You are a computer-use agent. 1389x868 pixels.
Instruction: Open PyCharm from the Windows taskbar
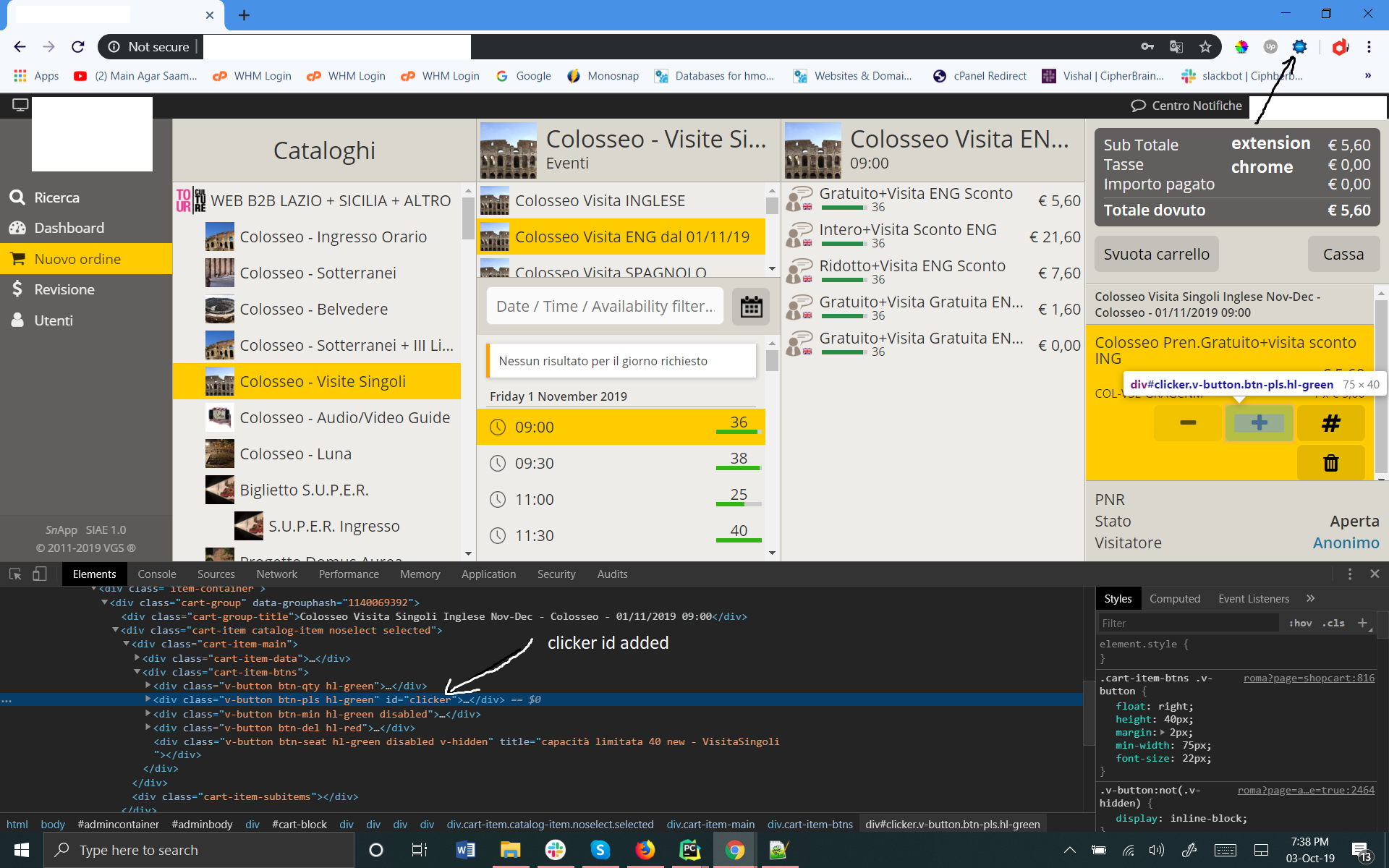[x=689, y=850]
